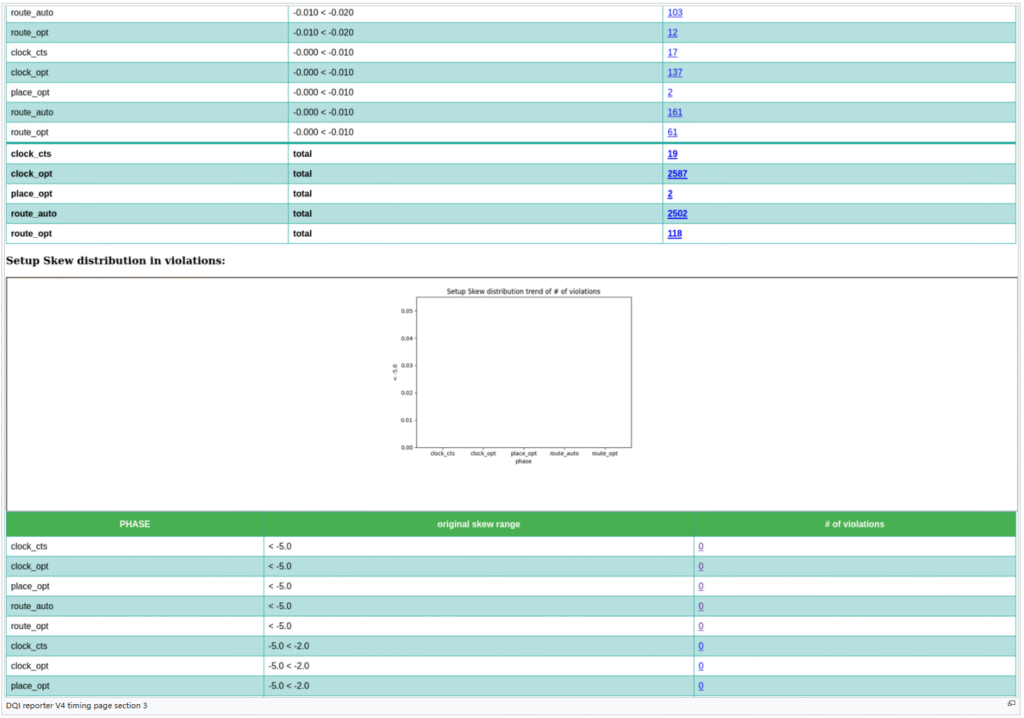Open the 161 link for route_auto
The width and height of the screenshot is (1024, 718).
pos(674,113)
